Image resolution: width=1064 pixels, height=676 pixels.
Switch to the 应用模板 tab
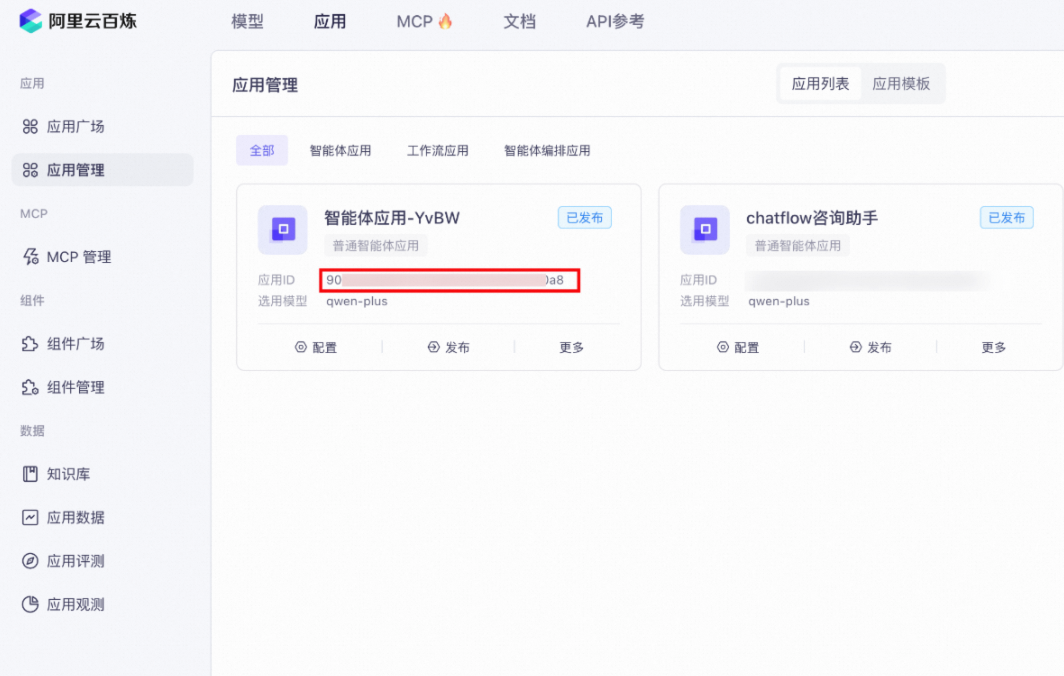pyautogui.click(x=900, y=83)
